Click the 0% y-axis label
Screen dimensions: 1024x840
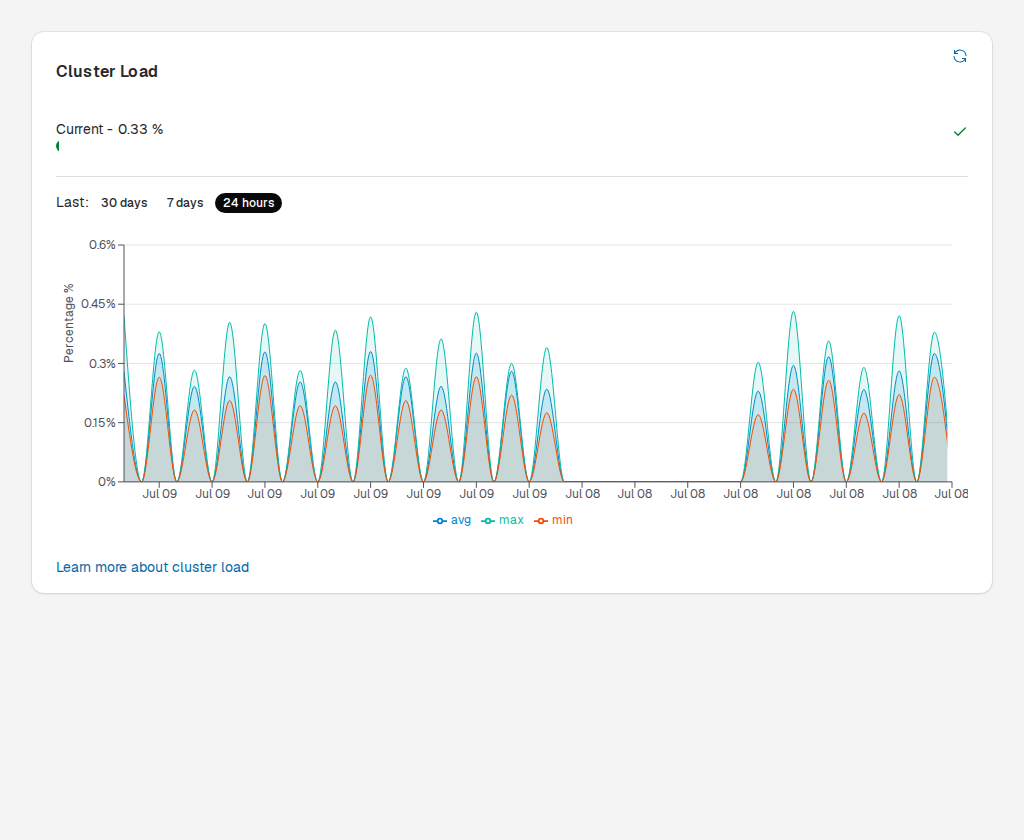(107, 481)
